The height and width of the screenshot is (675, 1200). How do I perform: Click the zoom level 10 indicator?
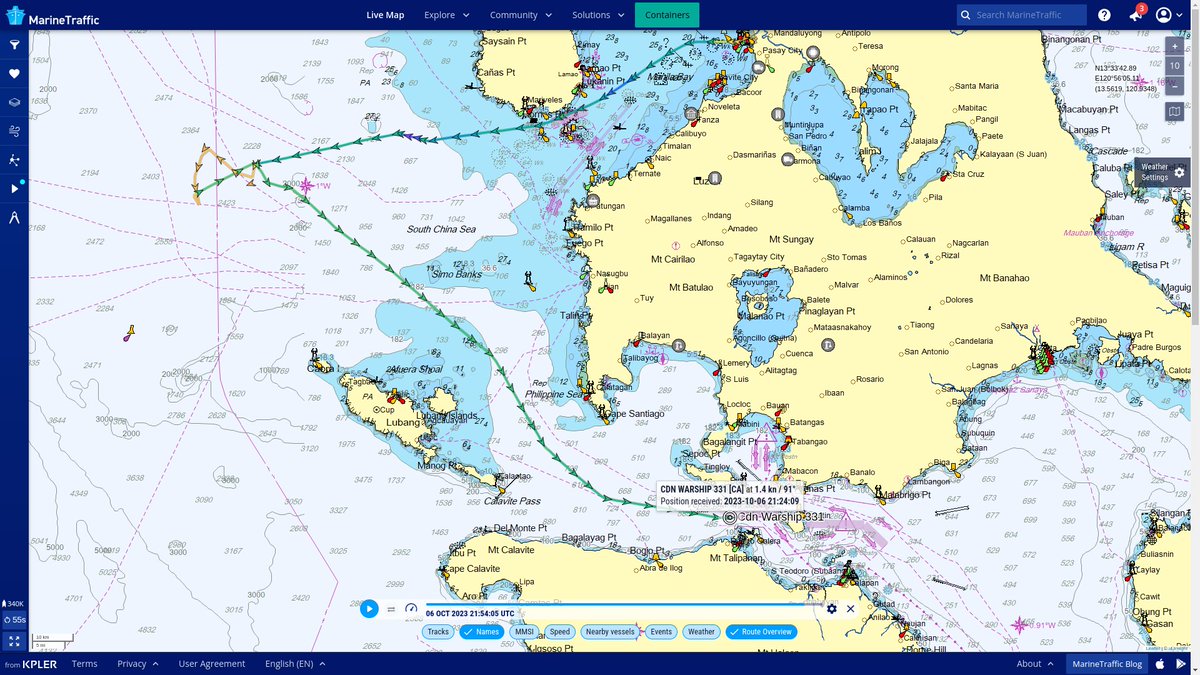pos(1175,66)
